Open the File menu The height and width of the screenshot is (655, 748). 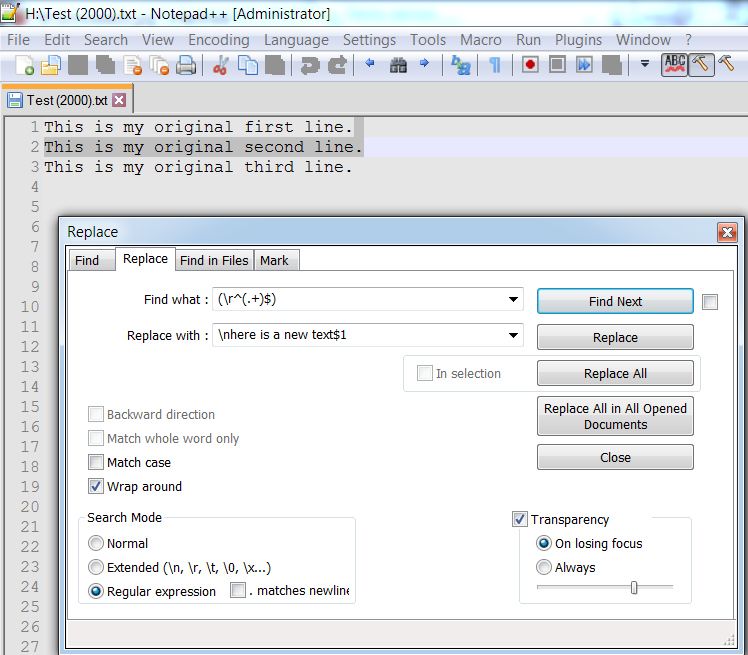pyautogui.click(x=19, y=40)
